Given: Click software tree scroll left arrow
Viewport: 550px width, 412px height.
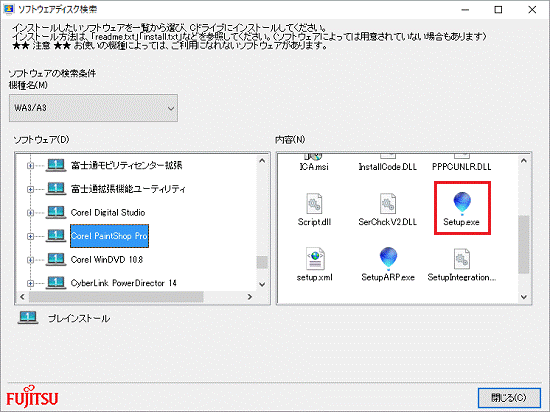Looking at the screenshot, I should [22, 297].
